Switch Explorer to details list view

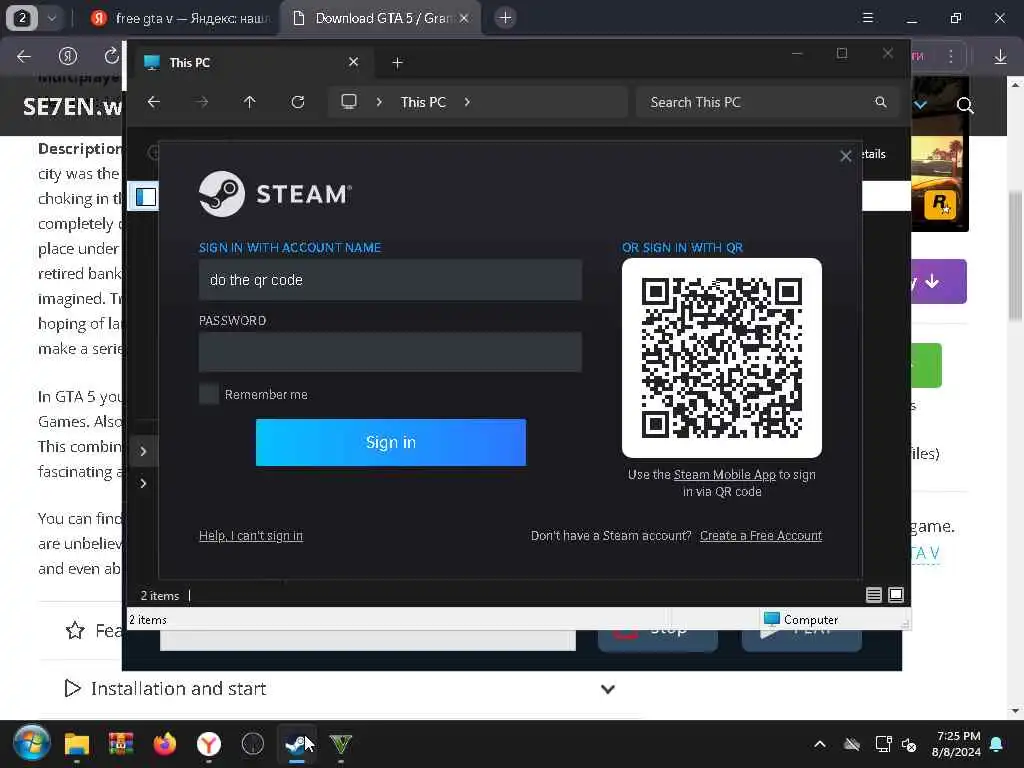[873, 595]
